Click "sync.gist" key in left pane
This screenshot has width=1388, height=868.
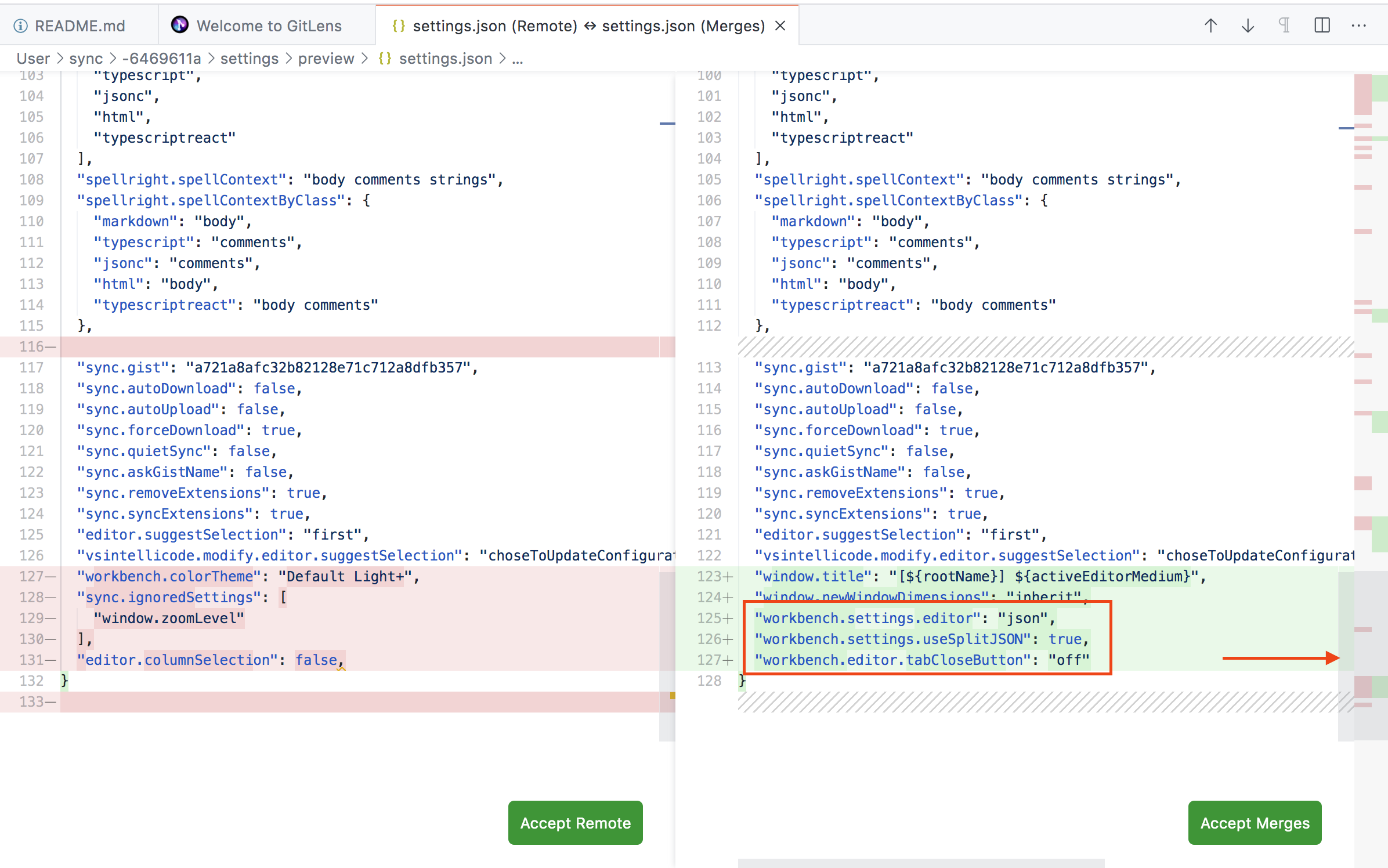coord(123,367)
